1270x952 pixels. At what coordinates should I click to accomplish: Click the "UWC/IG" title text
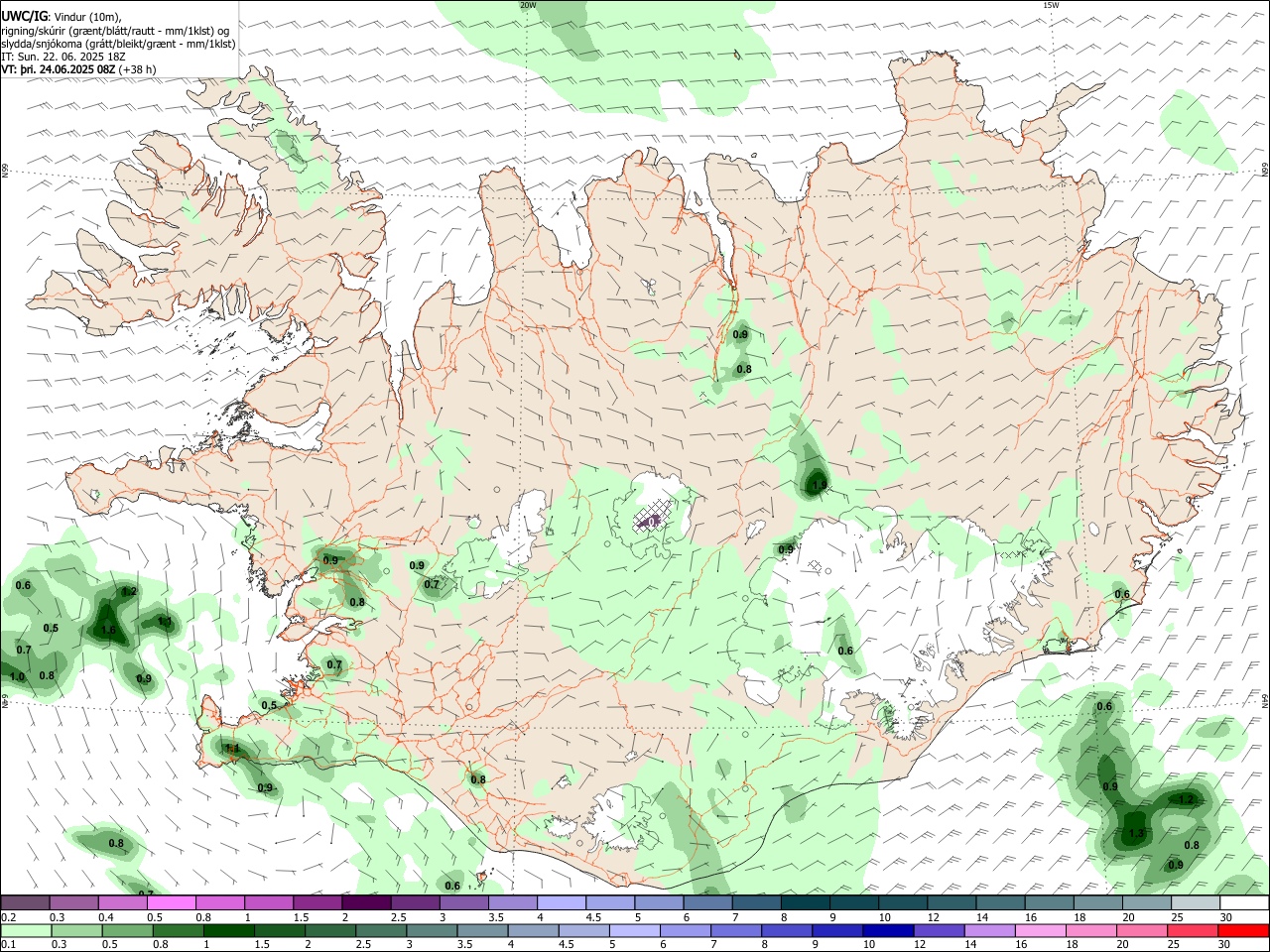pyautogui.click(x=24, y=17)
